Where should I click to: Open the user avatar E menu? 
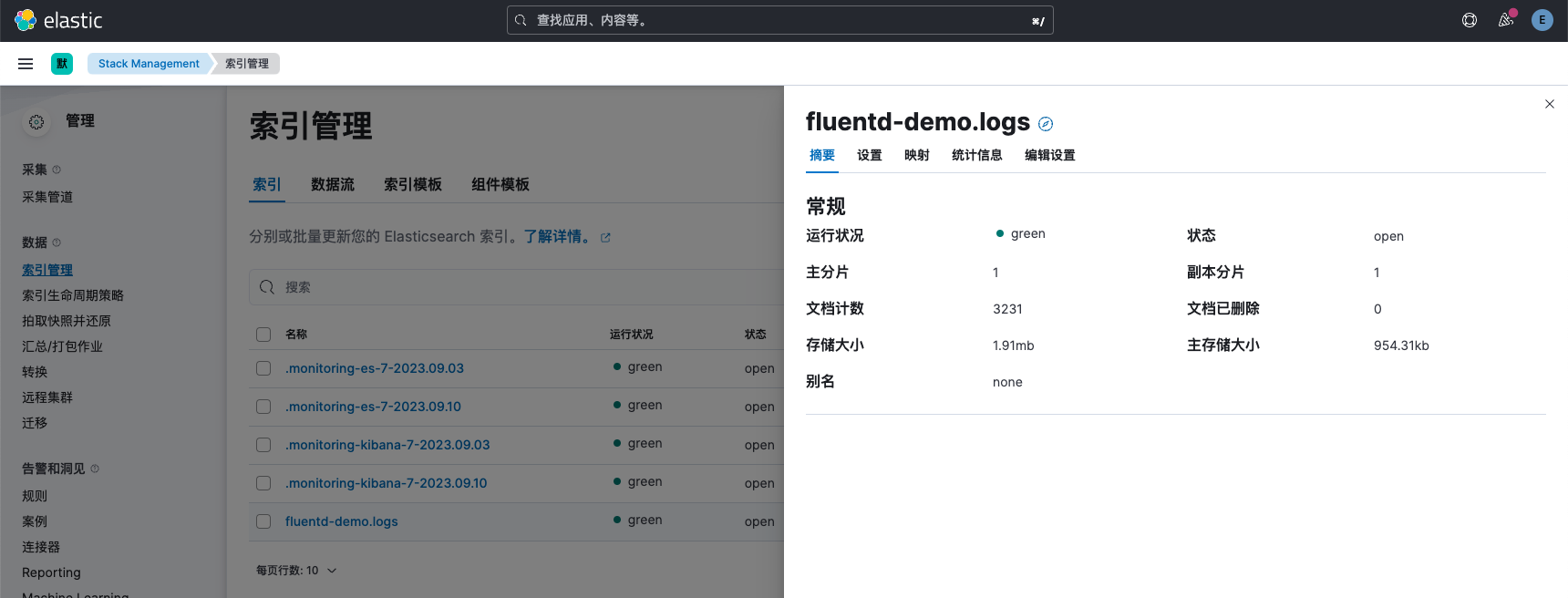pos(1542,20)
